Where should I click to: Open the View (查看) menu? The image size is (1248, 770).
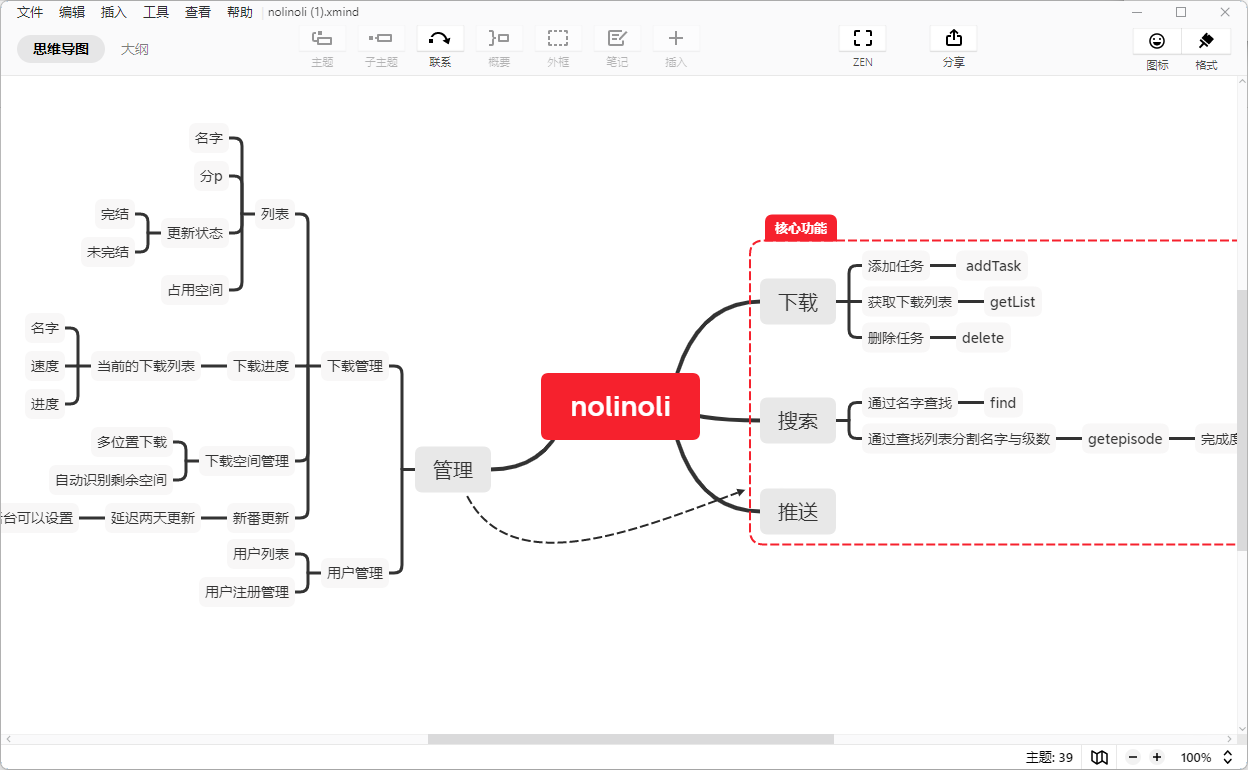coord(198,12)
